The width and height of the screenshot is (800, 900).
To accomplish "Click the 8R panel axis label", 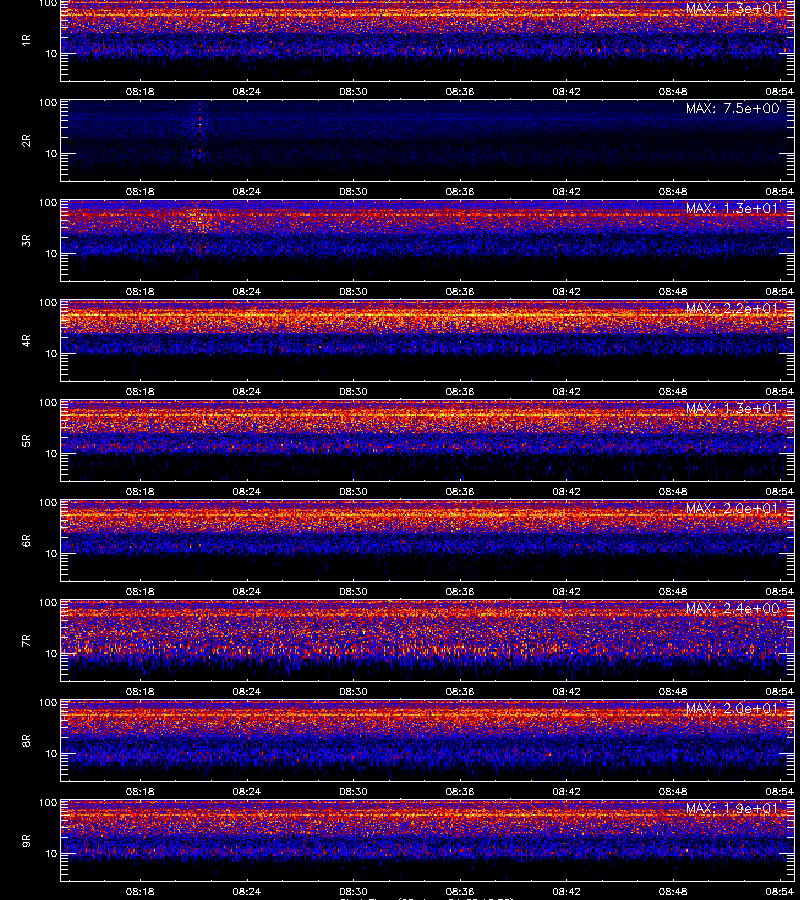I will click(26, 740).
